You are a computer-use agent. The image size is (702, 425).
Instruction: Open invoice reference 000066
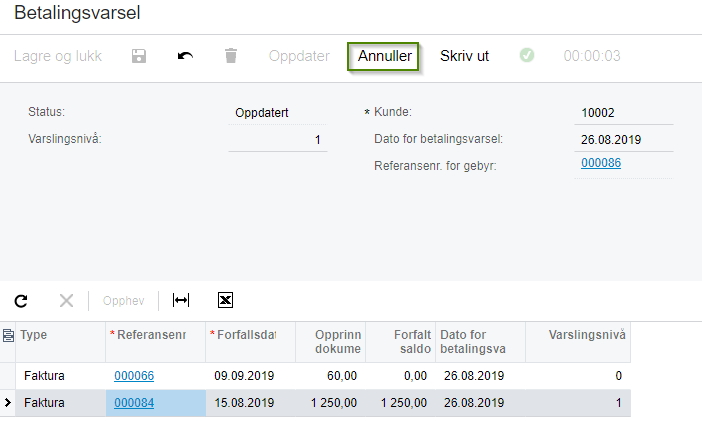point(134,376)
